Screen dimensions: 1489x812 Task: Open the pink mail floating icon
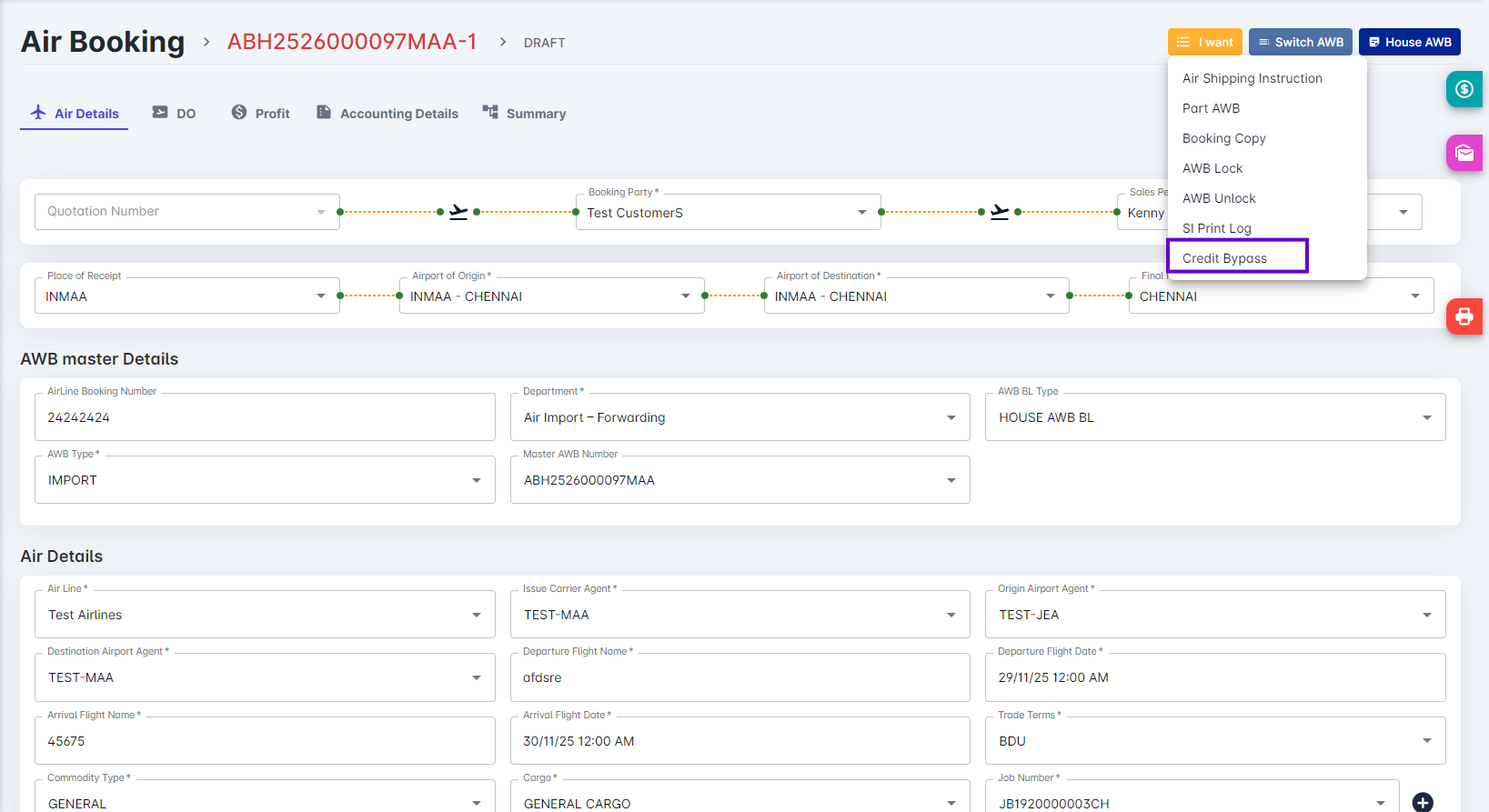pyautogui.click(x=1464, y=153)
